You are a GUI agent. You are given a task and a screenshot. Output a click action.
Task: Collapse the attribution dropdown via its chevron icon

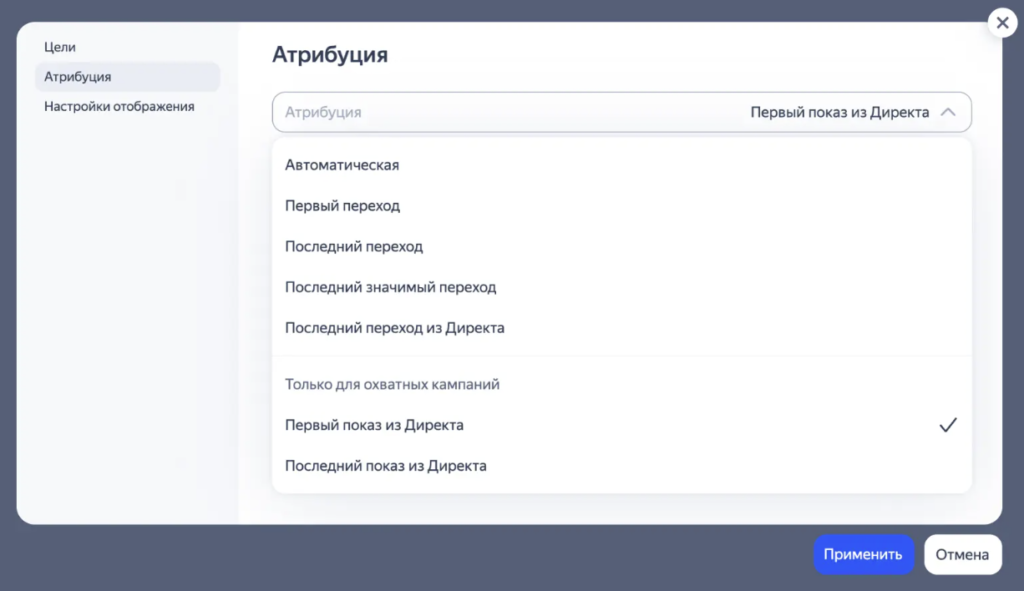(950, 112)
